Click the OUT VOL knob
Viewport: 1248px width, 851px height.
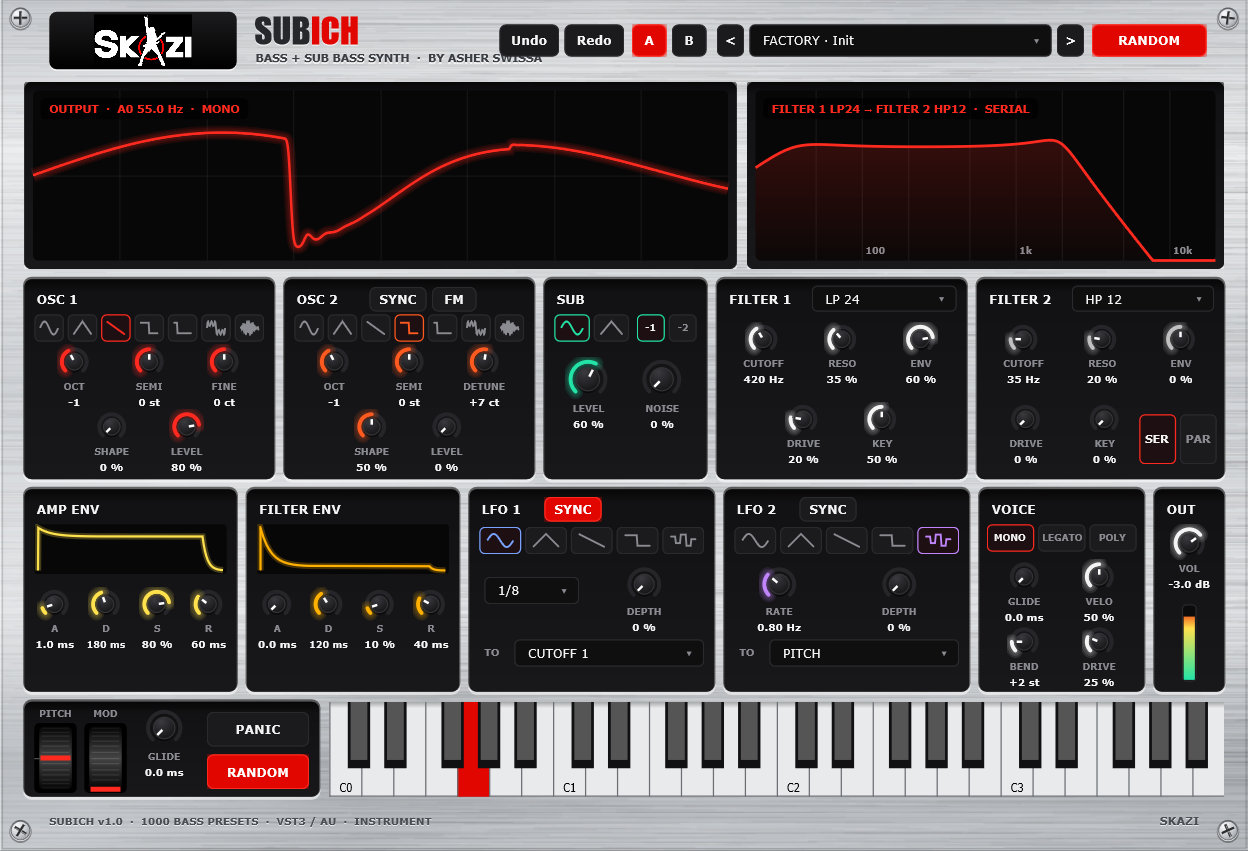click(1188, 542)
